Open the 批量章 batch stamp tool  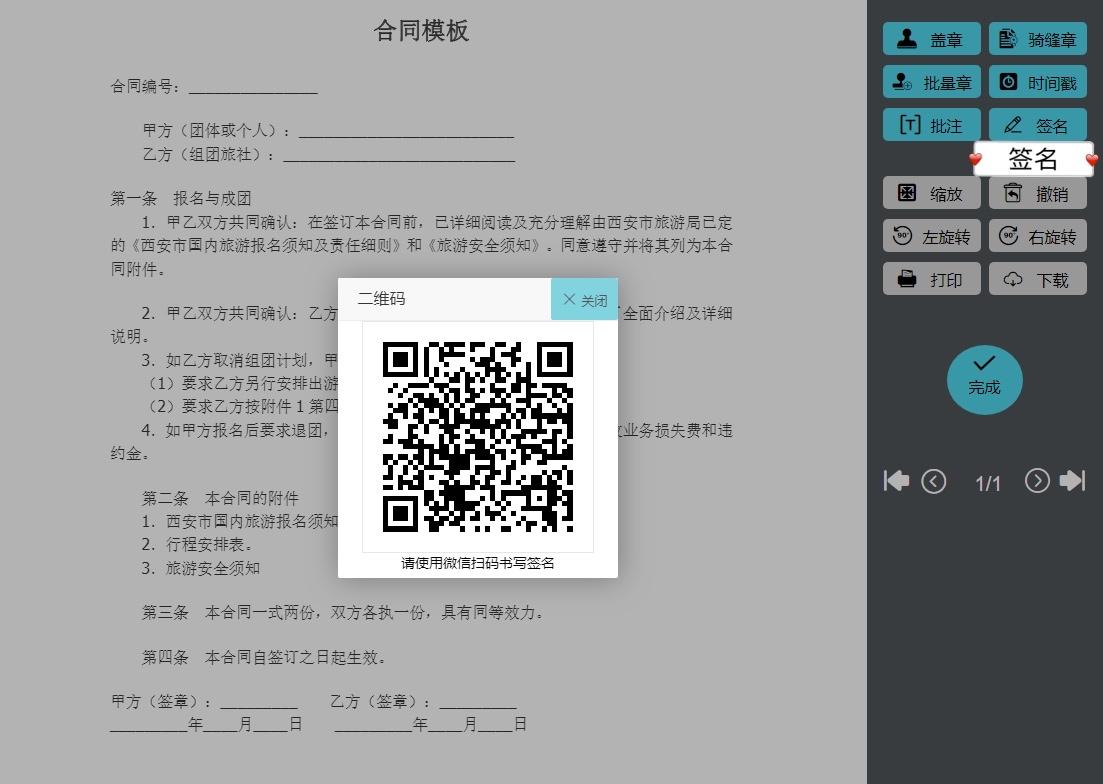click(931, 83)
